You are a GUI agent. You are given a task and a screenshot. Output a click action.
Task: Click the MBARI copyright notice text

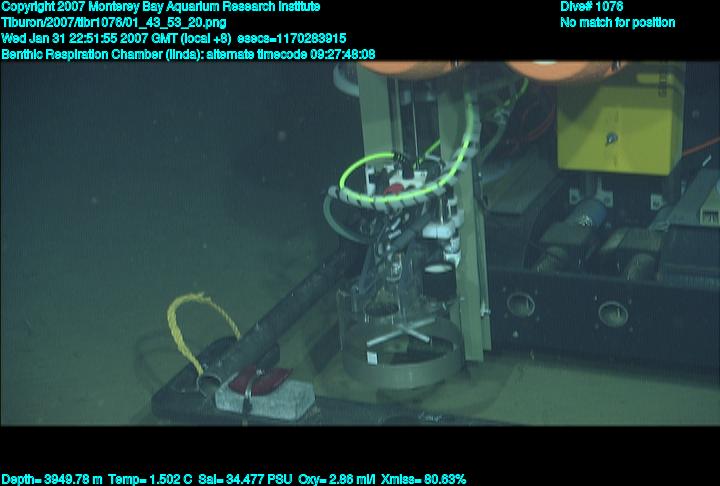pos(160,7)
